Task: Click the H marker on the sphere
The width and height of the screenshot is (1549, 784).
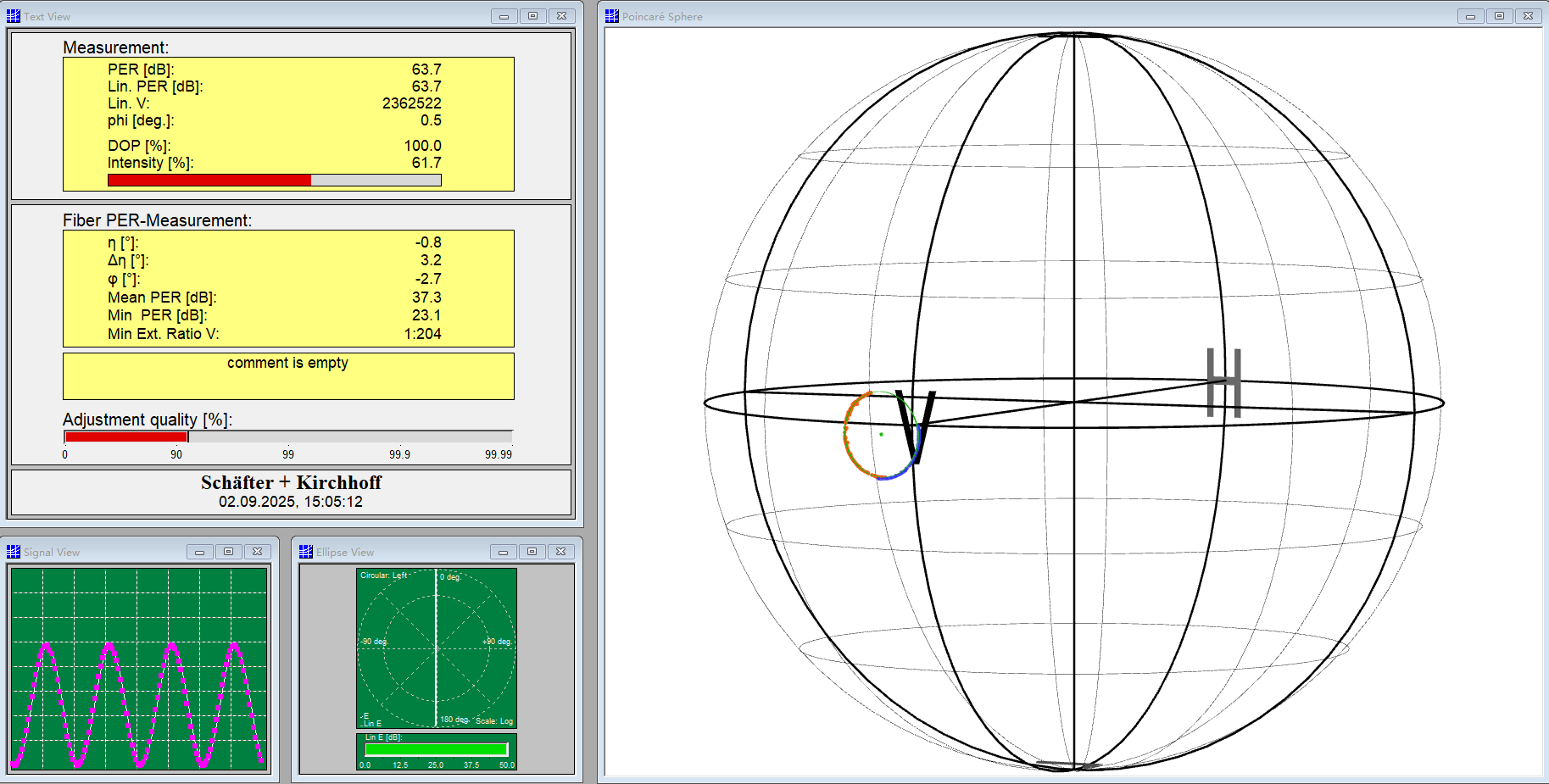Action: coord(1223,383)
